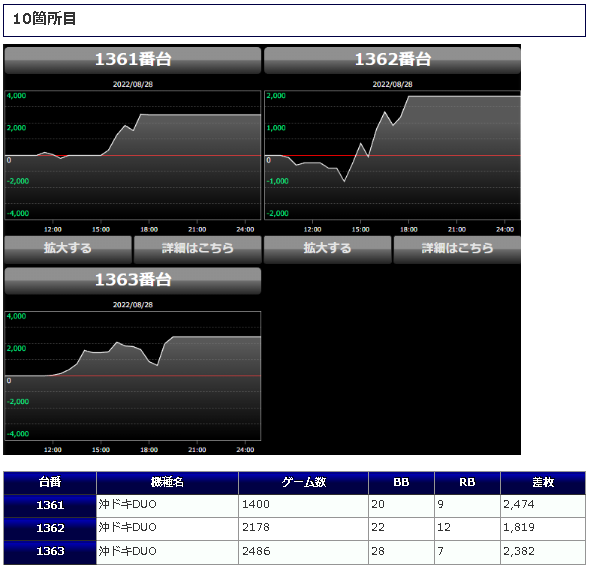Image resolution: width=591 pixels, height=568 pixels.
Task: Select table row cell 1362
Action: (x=50, y=529)
